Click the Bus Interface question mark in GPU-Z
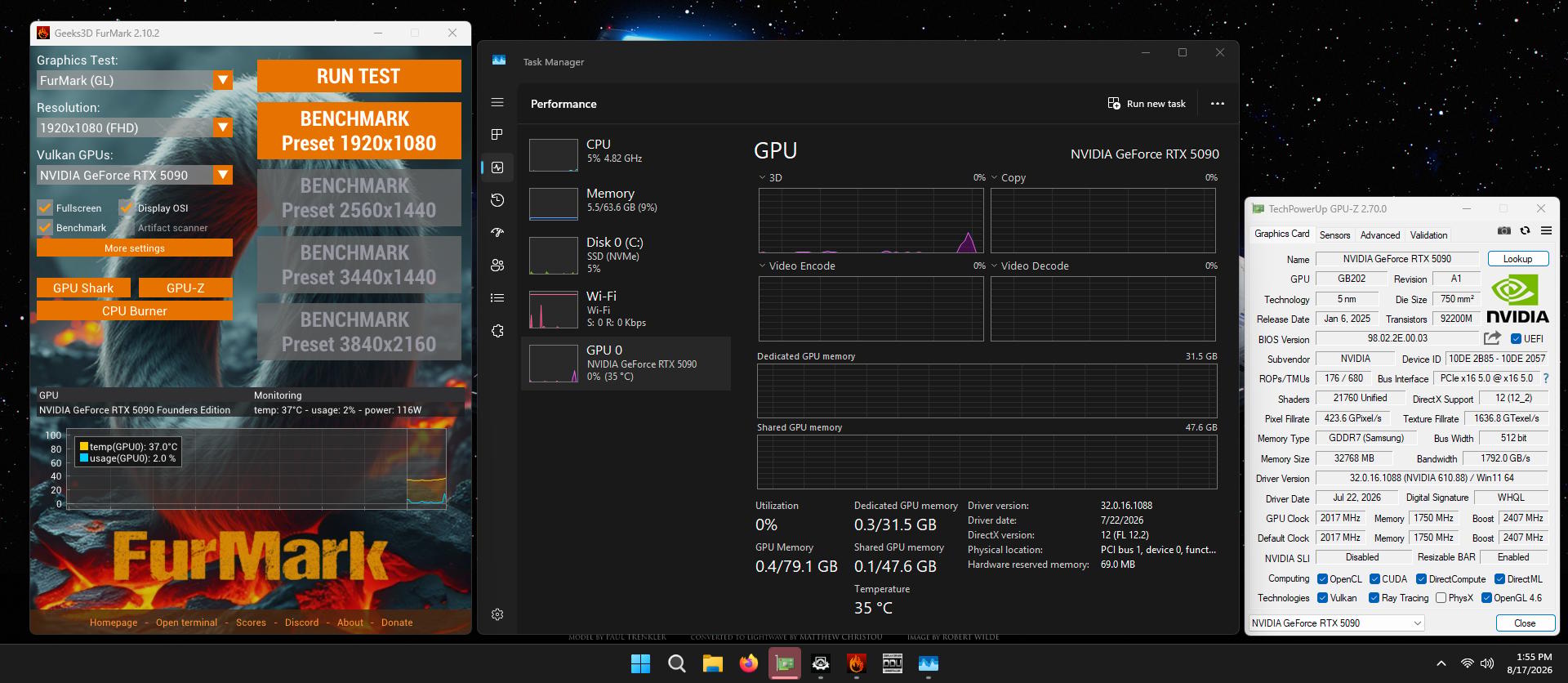1568x683 pixels. click(x=1546, y=378)
